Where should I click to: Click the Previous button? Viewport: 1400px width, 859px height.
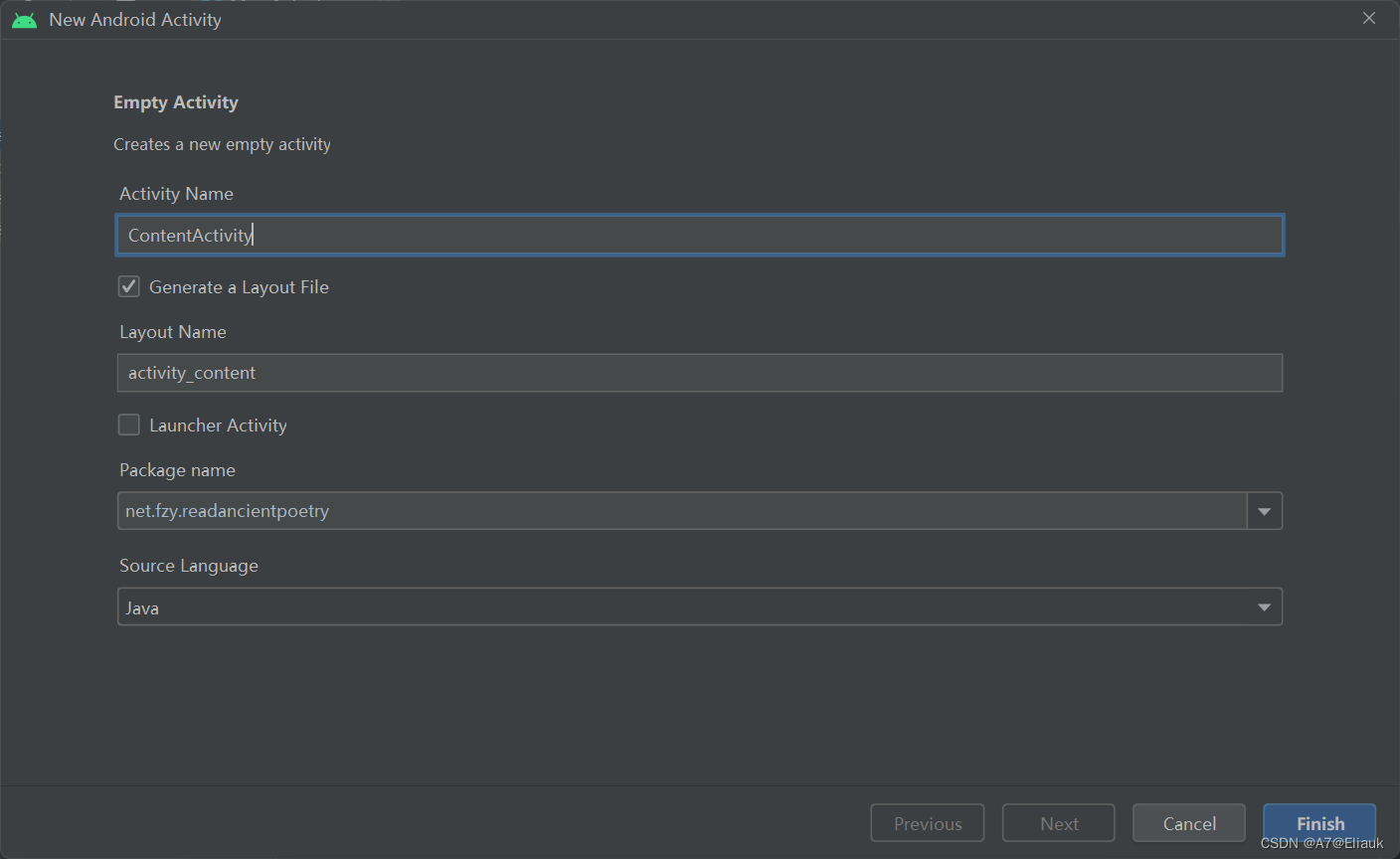pos(928,823)
